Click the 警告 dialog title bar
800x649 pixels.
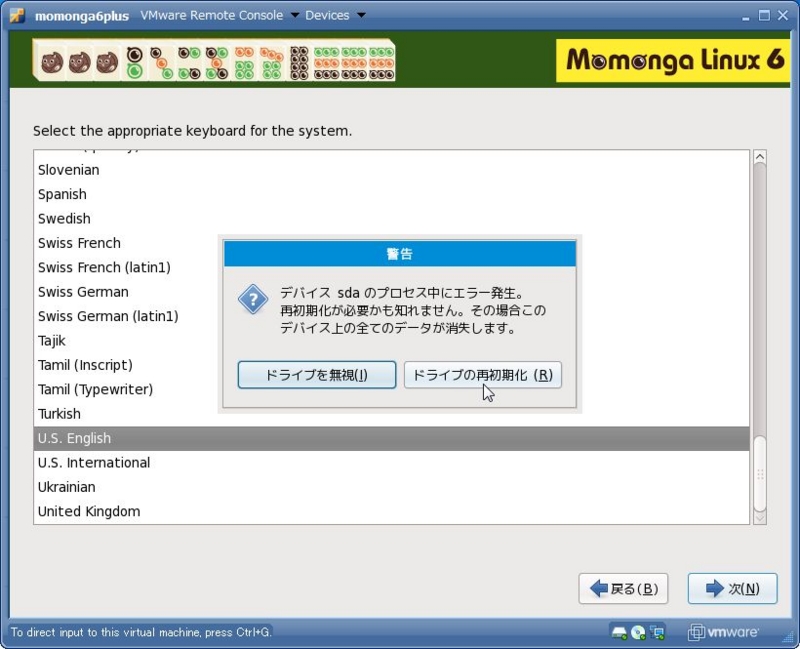click(400, 254)
